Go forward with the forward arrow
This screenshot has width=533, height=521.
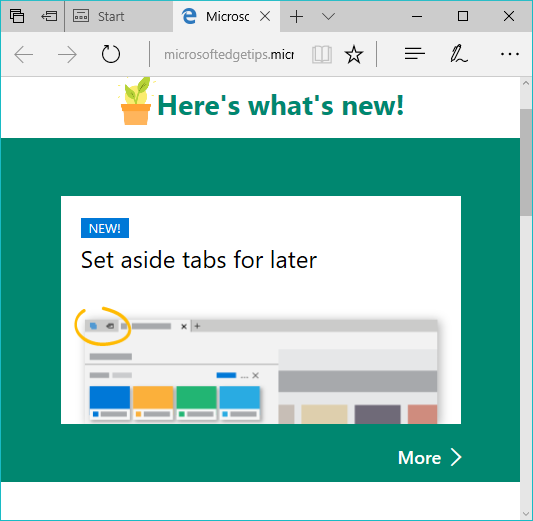(67, 54)
